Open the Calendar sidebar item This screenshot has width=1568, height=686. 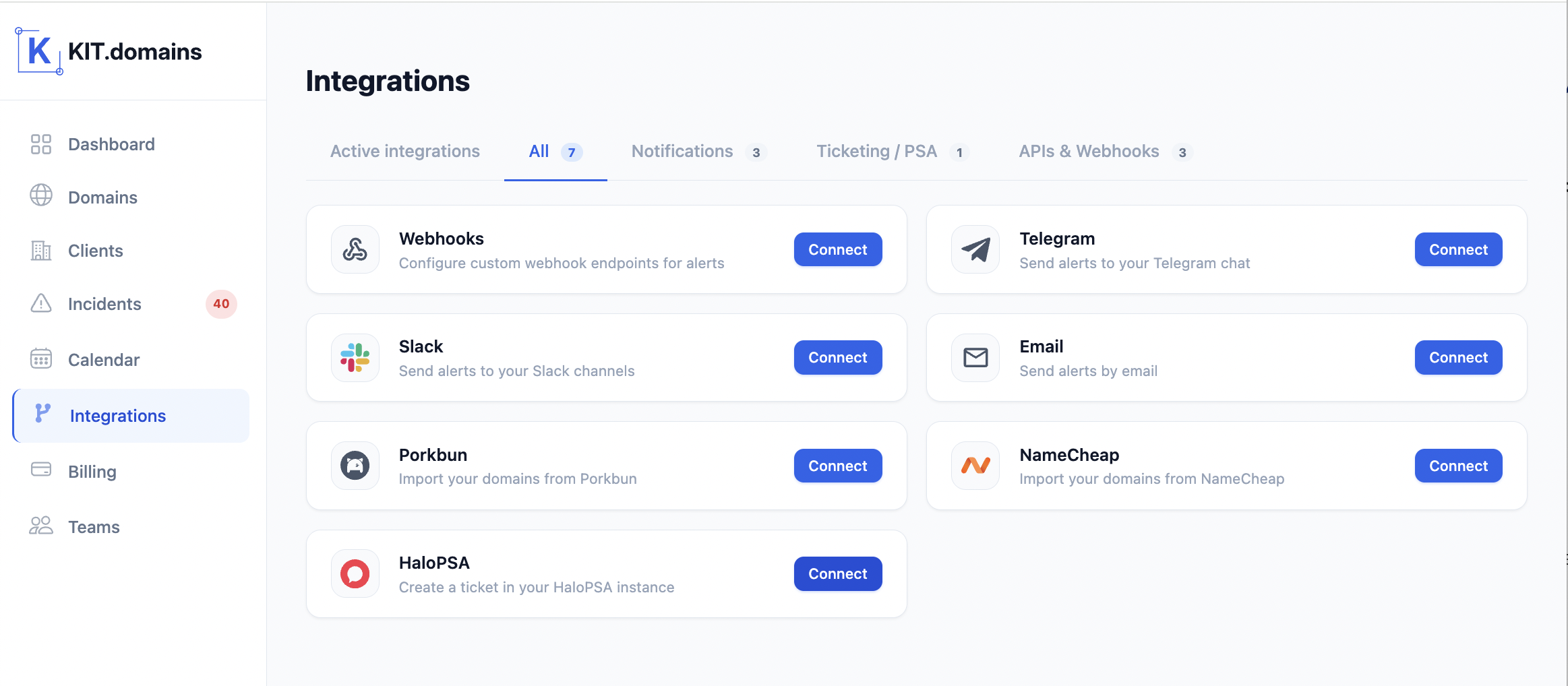[104, 359]
